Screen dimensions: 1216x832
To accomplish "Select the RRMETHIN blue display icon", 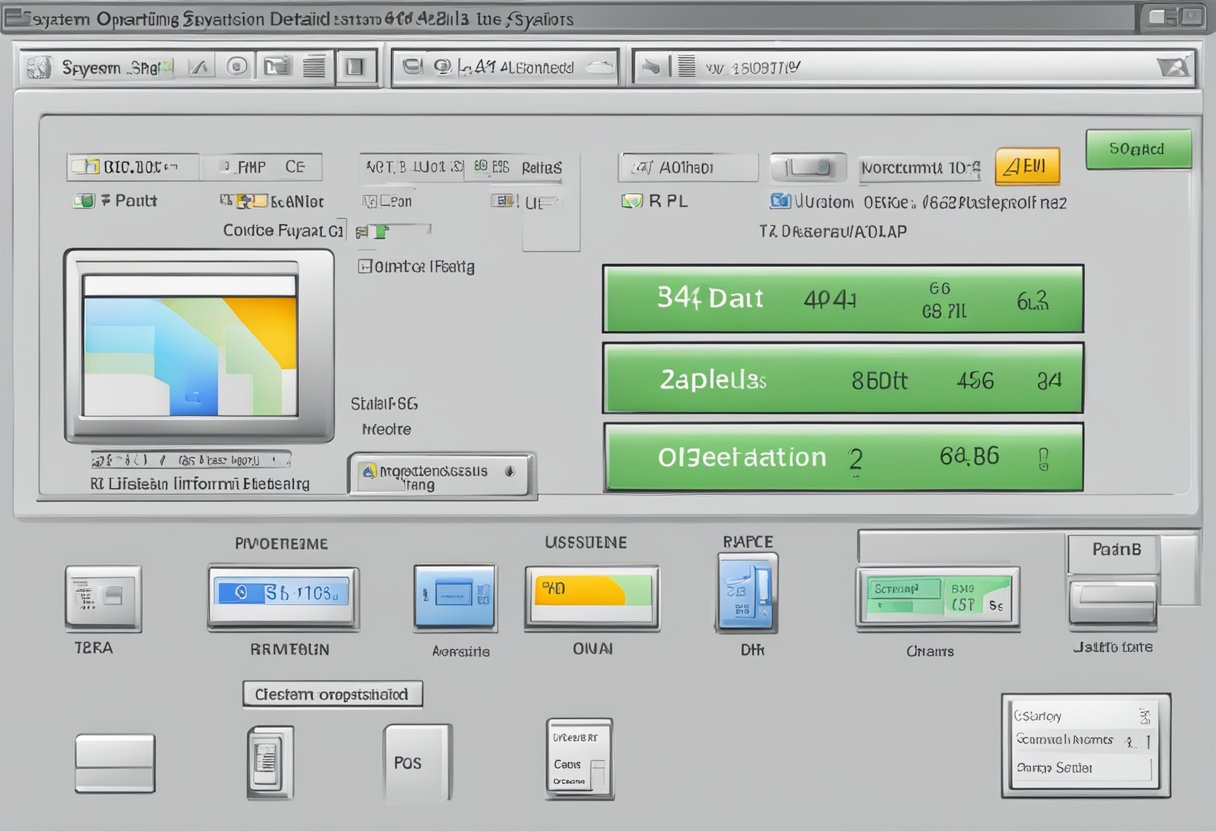I will (282, 597).
